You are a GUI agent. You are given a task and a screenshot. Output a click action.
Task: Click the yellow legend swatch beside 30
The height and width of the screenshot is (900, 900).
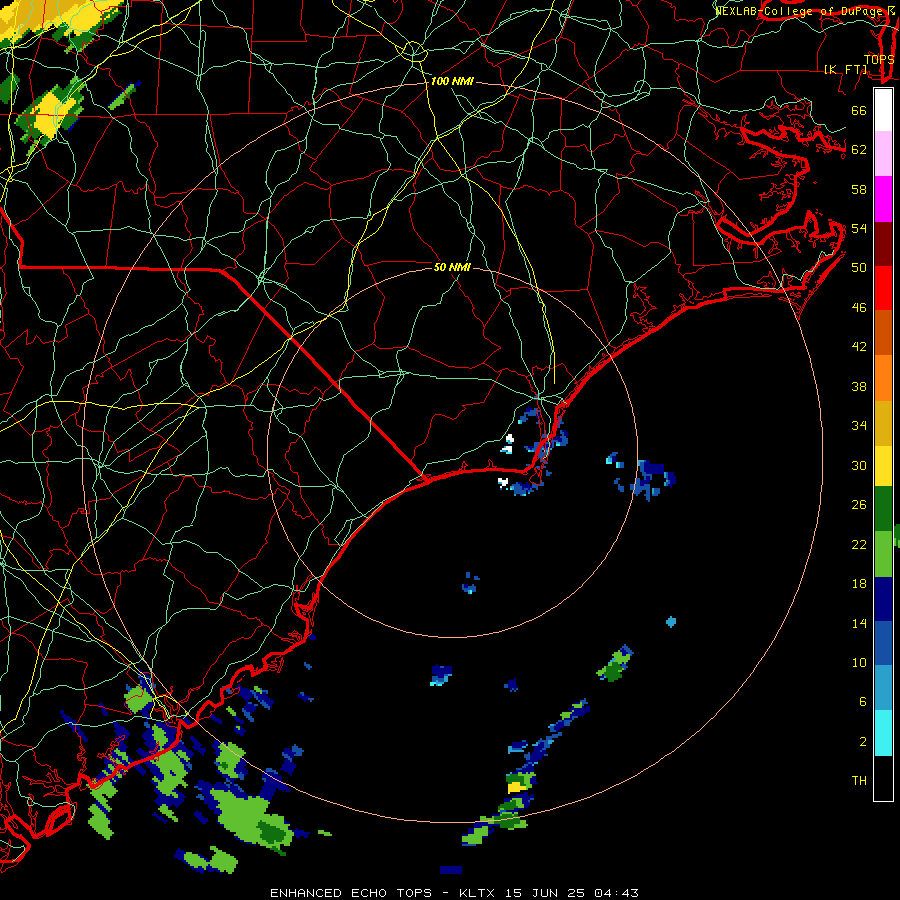point(883,466)
